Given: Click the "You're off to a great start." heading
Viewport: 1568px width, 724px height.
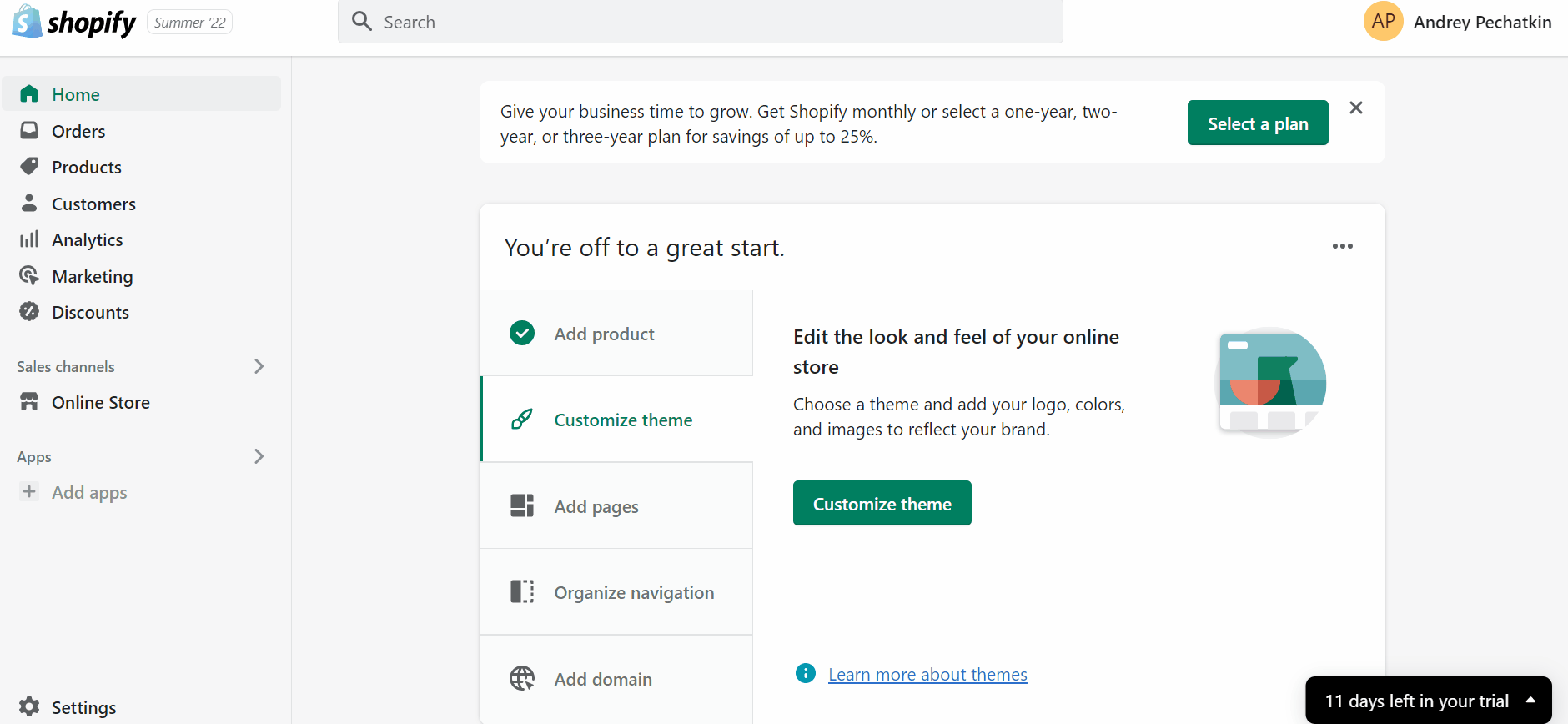Looking at the screenshot, I should (644, 248).
